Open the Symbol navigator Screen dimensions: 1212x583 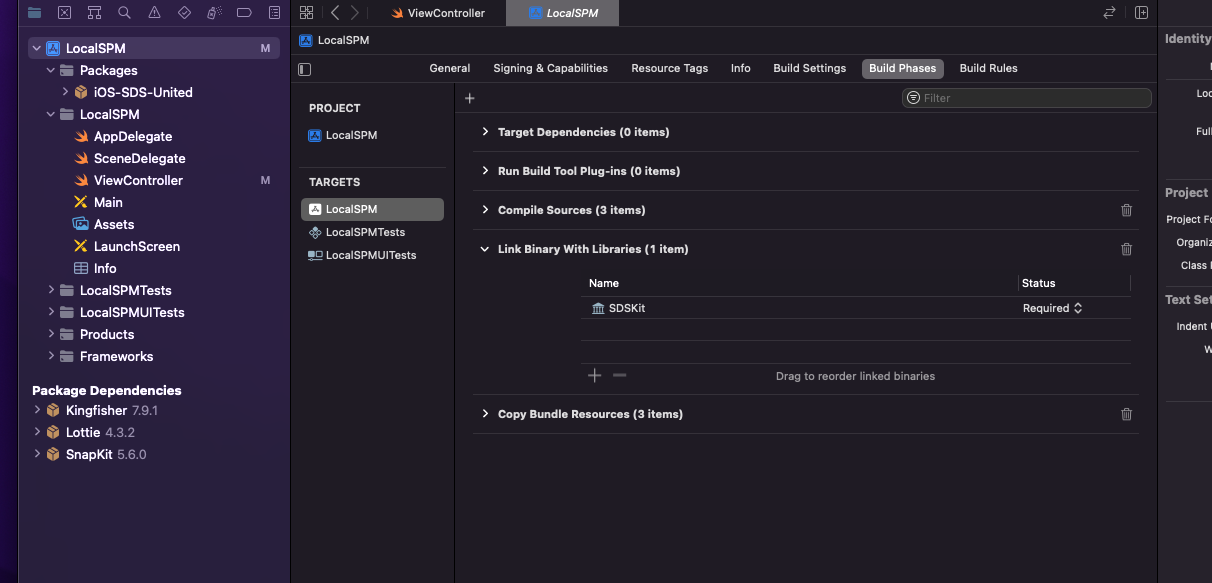click(x=95, y=13)
